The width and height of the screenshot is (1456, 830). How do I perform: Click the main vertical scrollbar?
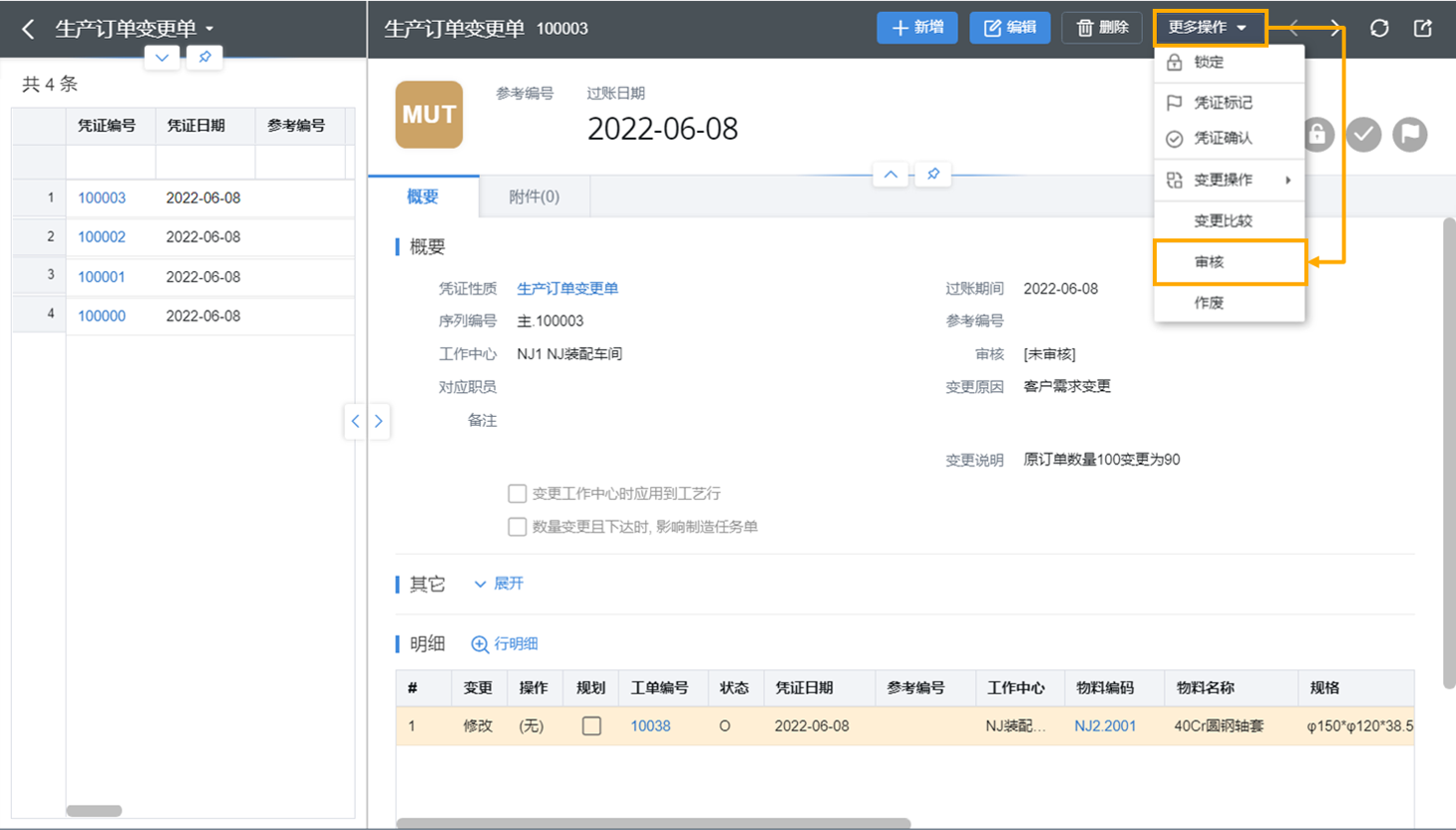coord(1449,454)
